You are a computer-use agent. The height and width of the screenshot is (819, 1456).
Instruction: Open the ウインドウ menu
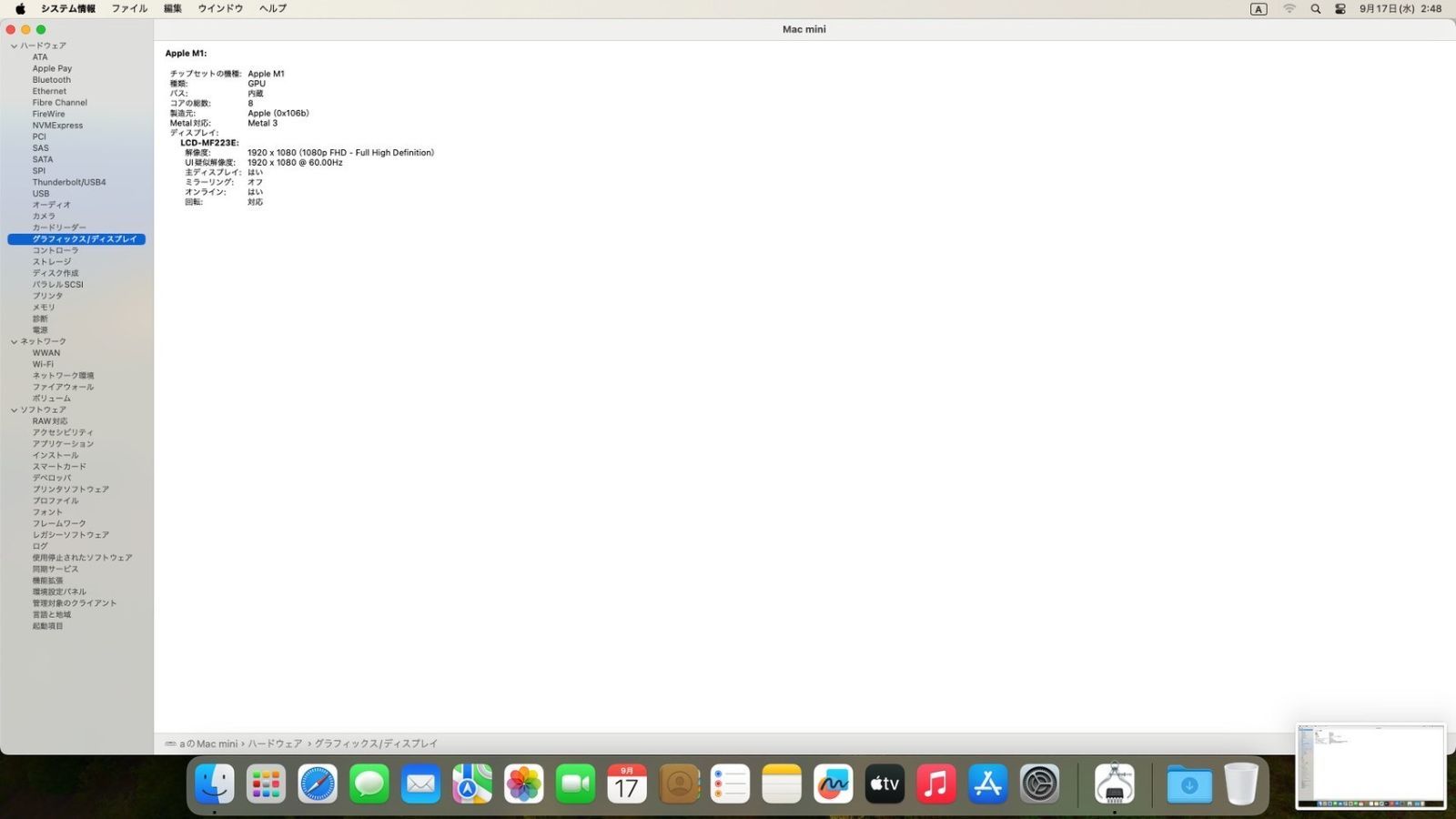[x=220, y=9]
